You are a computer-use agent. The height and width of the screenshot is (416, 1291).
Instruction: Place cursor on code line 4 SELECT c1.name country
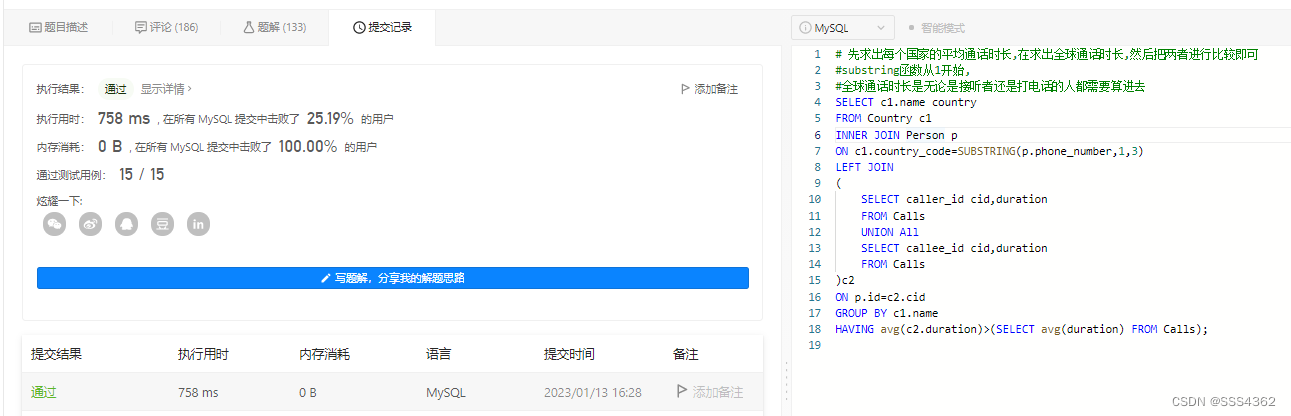pos(905,102)
